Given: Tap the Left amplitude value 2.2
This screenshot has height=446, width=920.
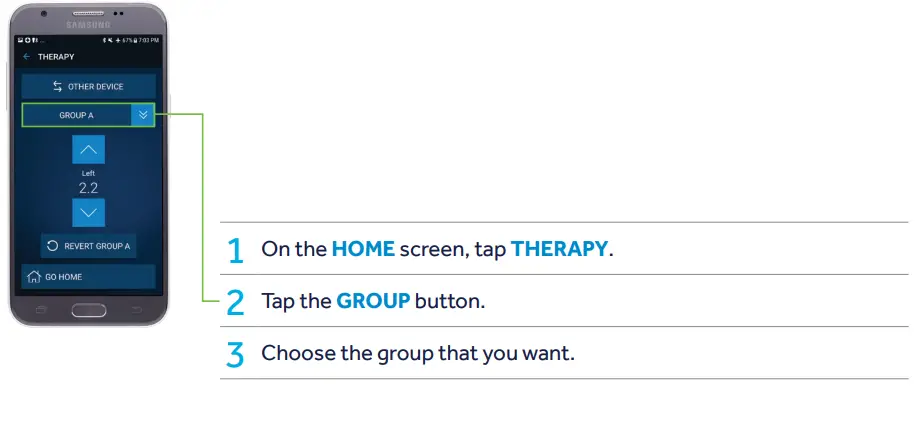Looking at the screenshot, I should coord(88,187).
